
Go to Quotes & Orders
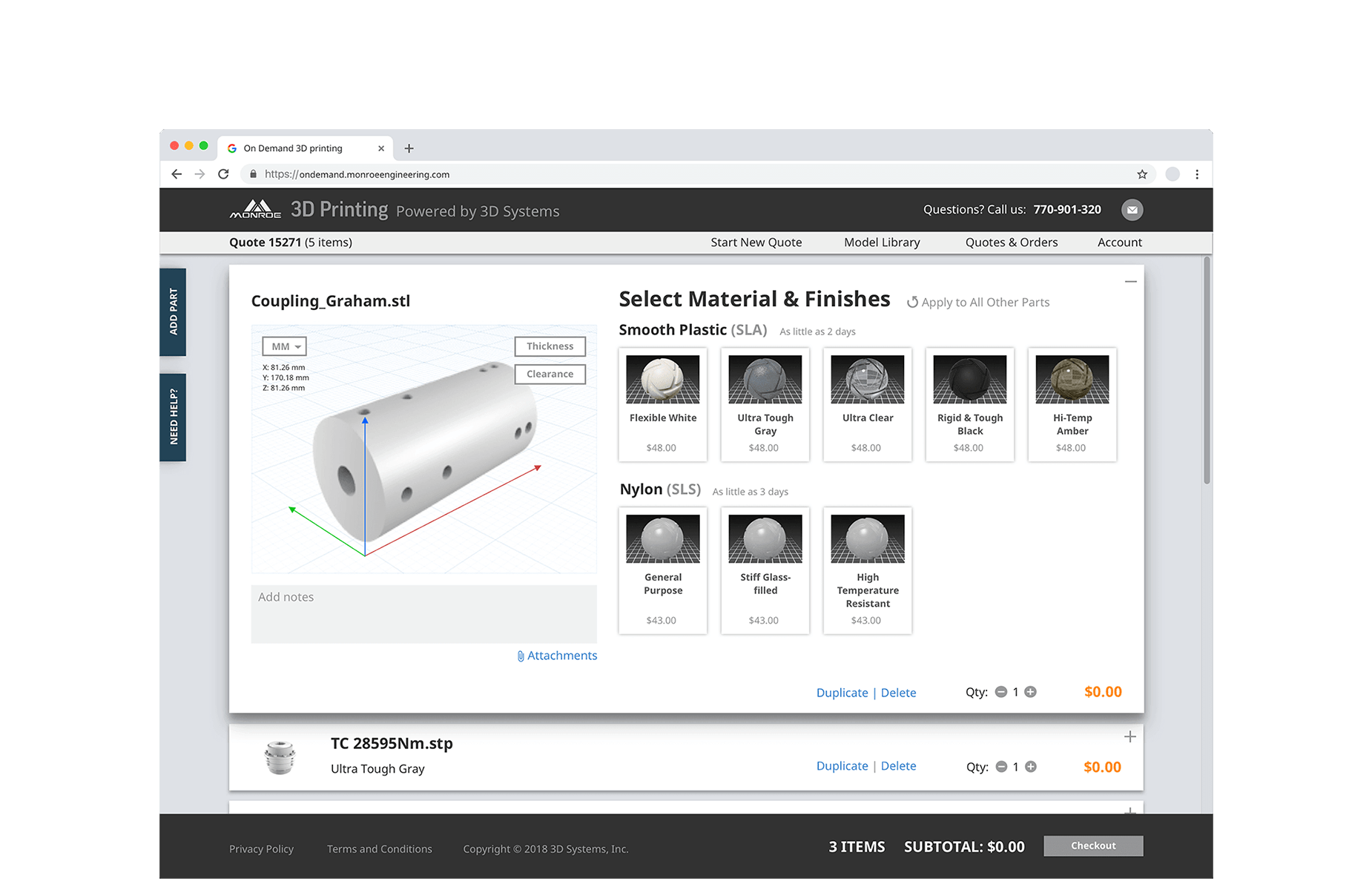click(1011, 243)
